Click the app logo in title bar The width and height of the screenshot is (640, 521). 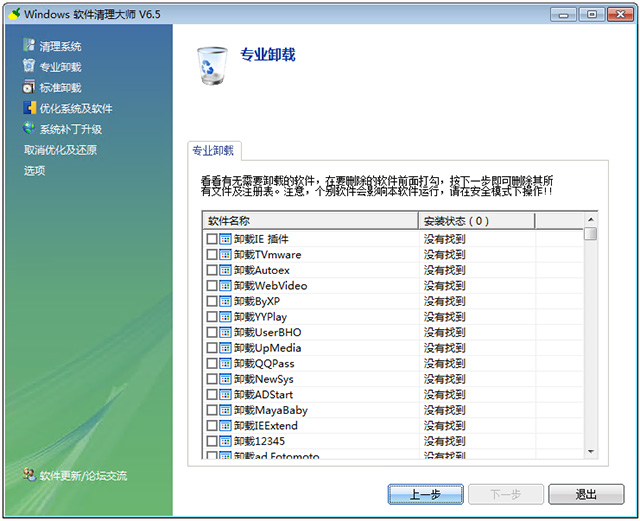(14, 14)
